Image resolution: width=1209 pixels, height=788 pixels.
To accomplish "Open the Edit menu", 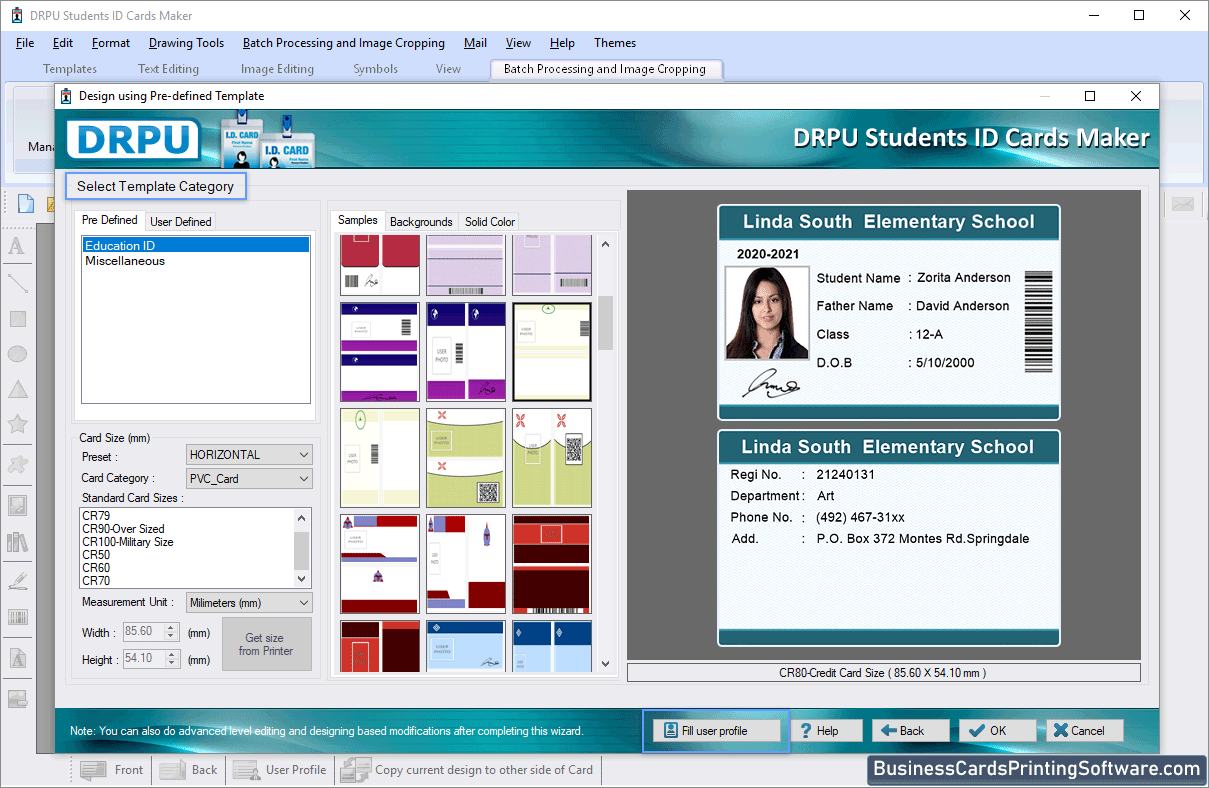I will click(63, 43).
